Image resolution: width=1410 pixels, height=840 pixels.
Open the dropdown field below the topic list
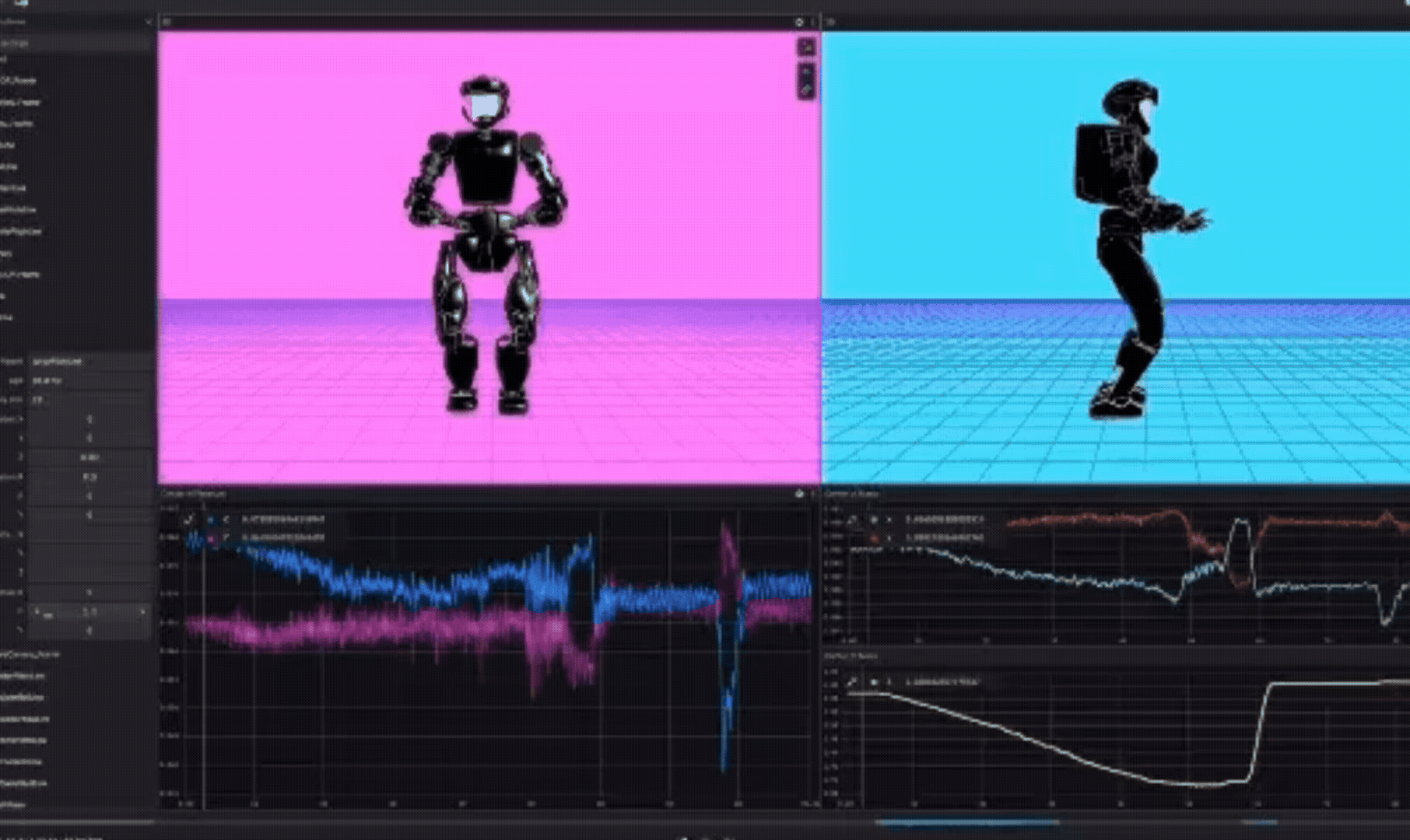pos(91,362)
